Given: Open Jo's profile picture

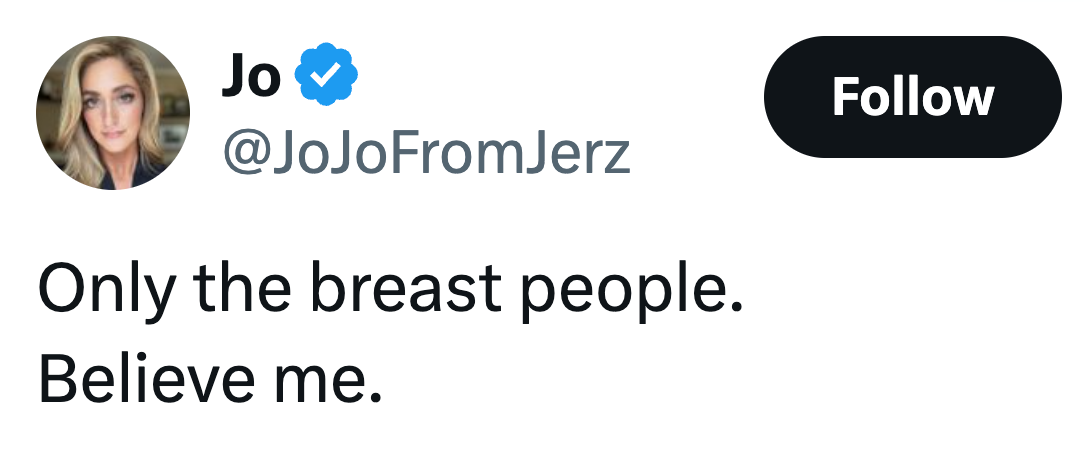Looking at the screenshot, I should click(112, 112).
